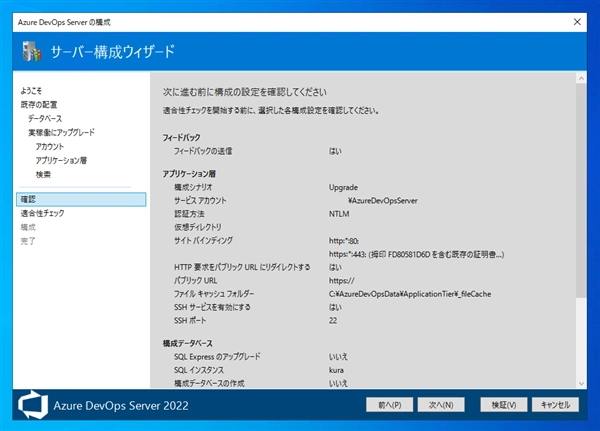Click the ファイル キャッシュ フォルダー label
The height and width of the screenshot is (431, 600).
(x=214, y=294)
